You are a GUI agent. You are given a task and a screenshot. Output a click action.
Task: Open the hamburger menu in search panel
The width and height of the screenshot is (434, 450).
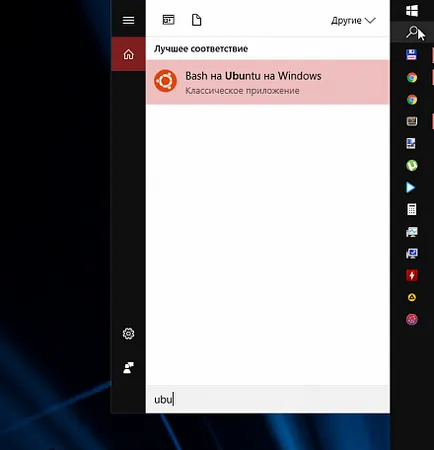128,20
